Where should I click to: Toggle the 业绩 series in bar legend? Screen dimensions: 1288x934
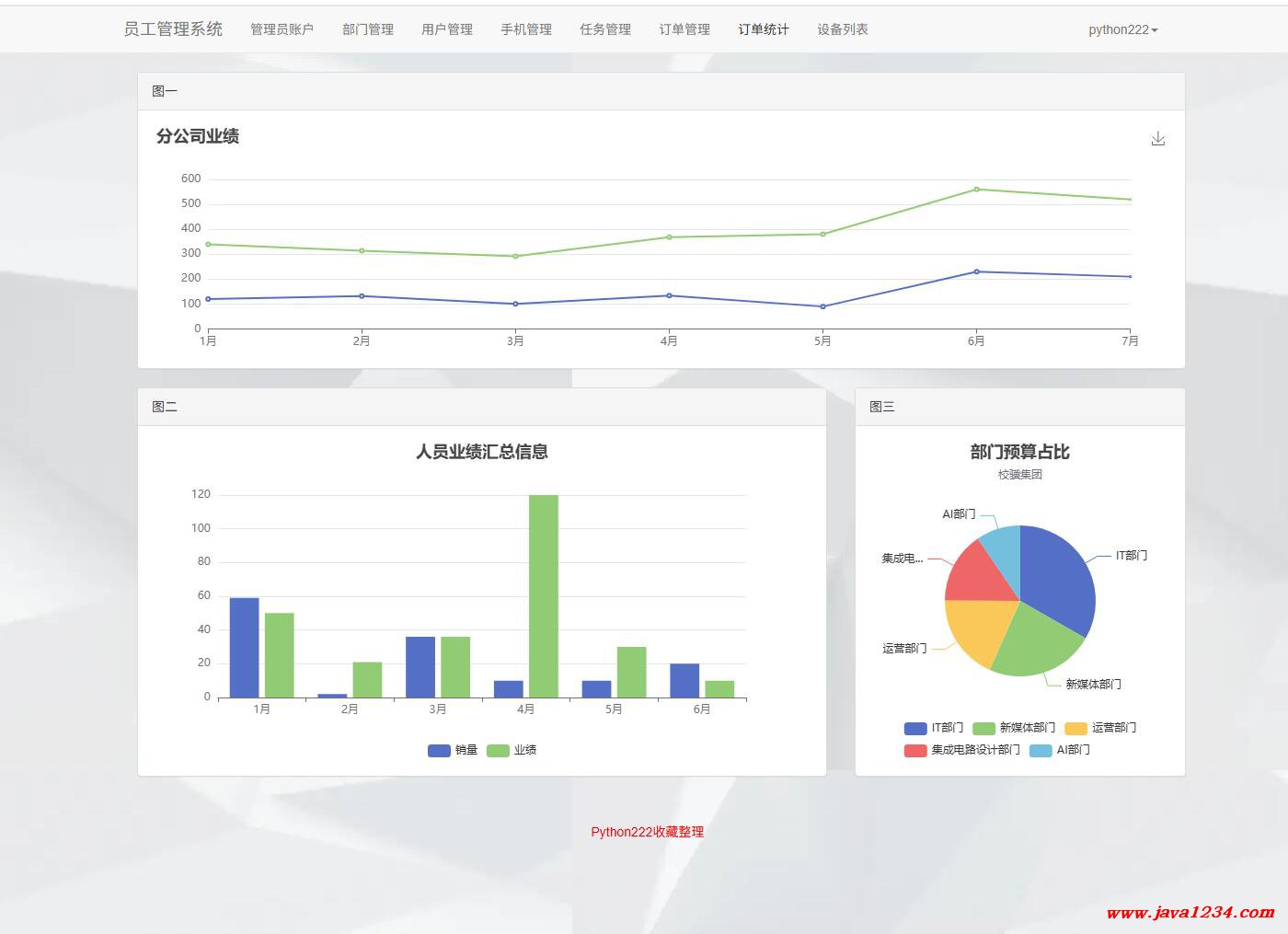(x=512, y=750)
